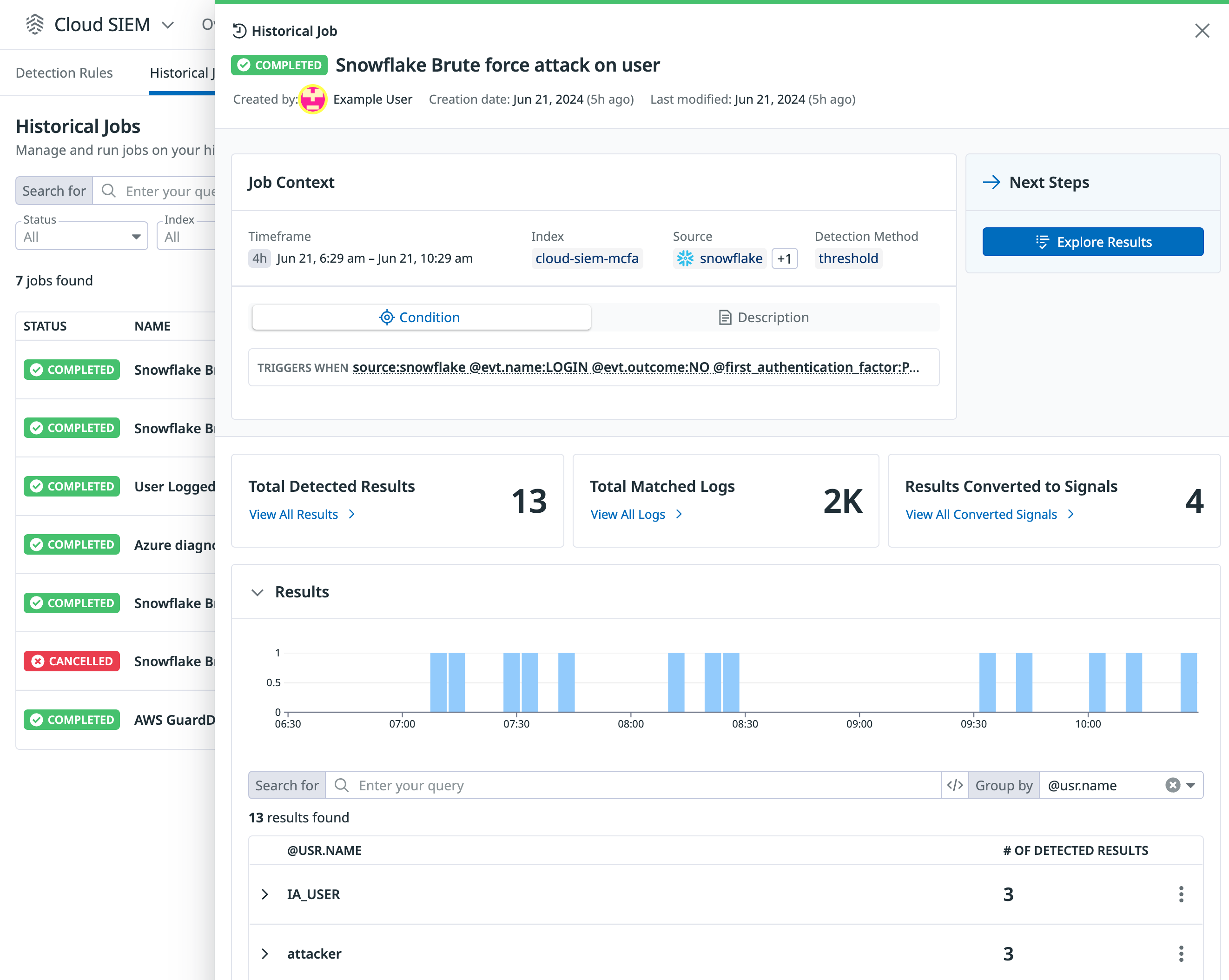Open the Cloud SIEM dropdown chevron

[x=167, y=25]
